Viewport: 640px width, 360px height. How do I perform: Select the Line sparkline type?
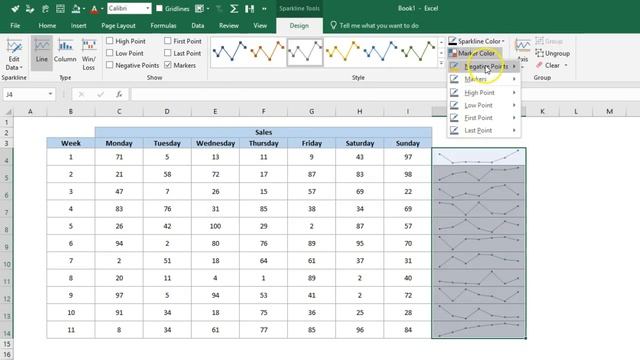(42, 52)
